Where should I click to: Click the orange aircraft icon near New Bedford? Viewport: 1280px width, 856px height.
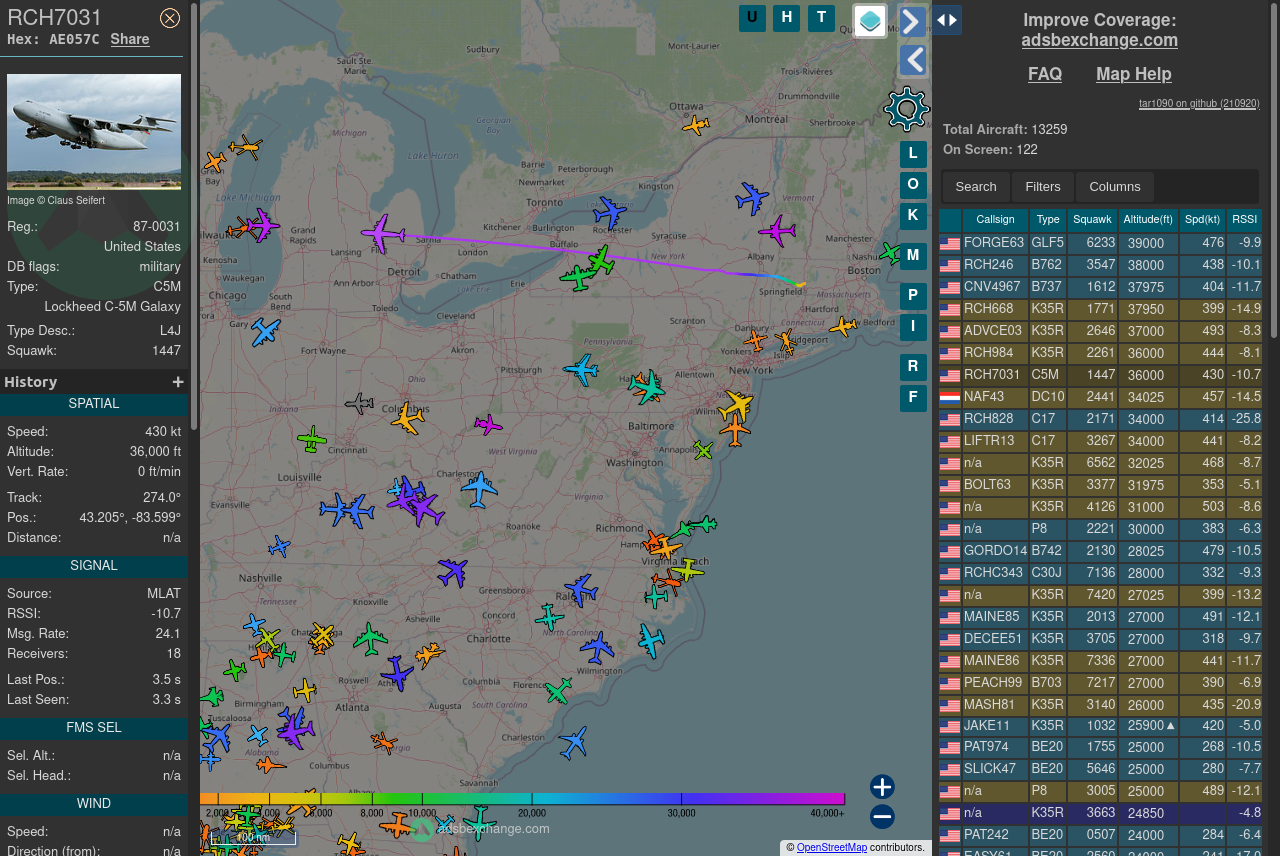842,327
